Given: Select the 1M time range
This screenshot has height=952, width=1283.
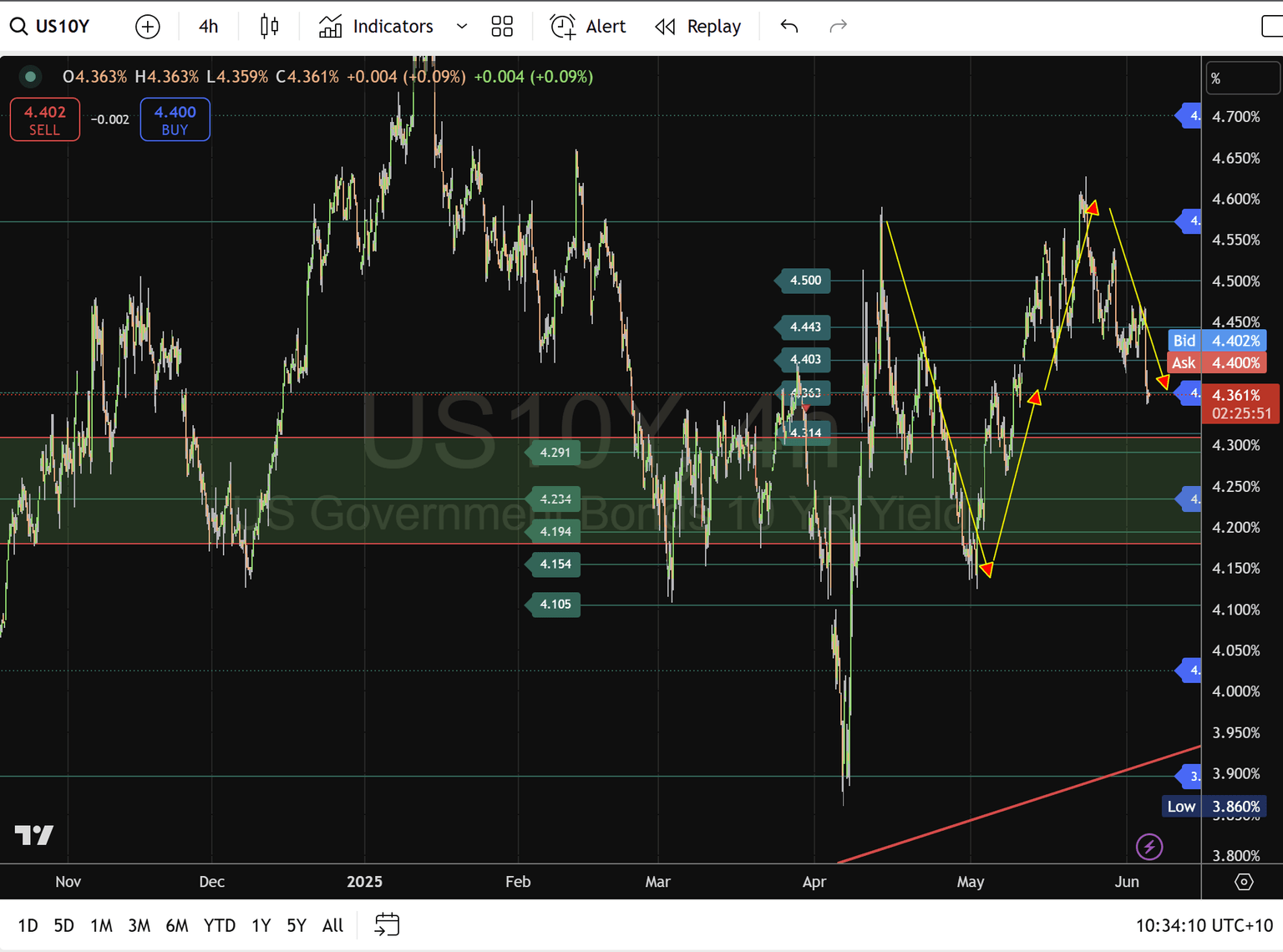Looking at the screenshot, I should coord(101,925).
